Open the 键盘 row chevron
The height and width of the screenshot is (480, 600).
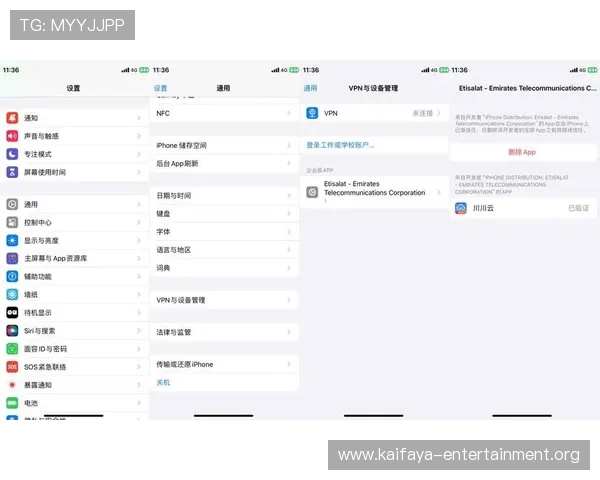pyautogui.click(x=289, y=213)
